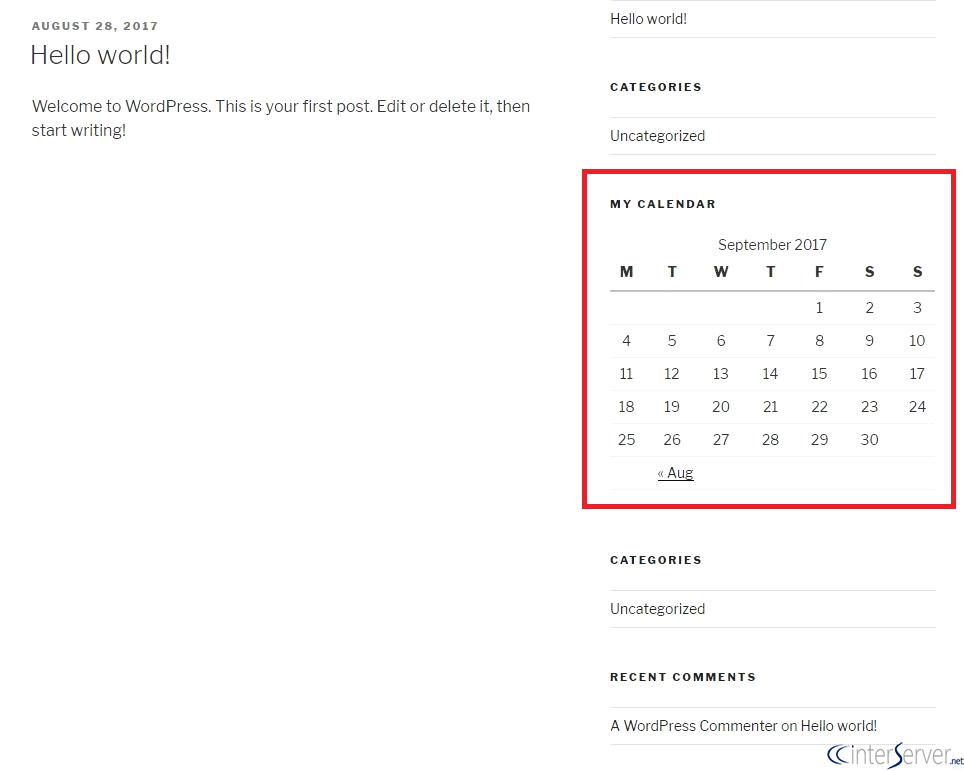The width and height of the screenshot is (964, 771).
Task: Open Hello world! in recent posts sidebar
Action: [648, 19]
